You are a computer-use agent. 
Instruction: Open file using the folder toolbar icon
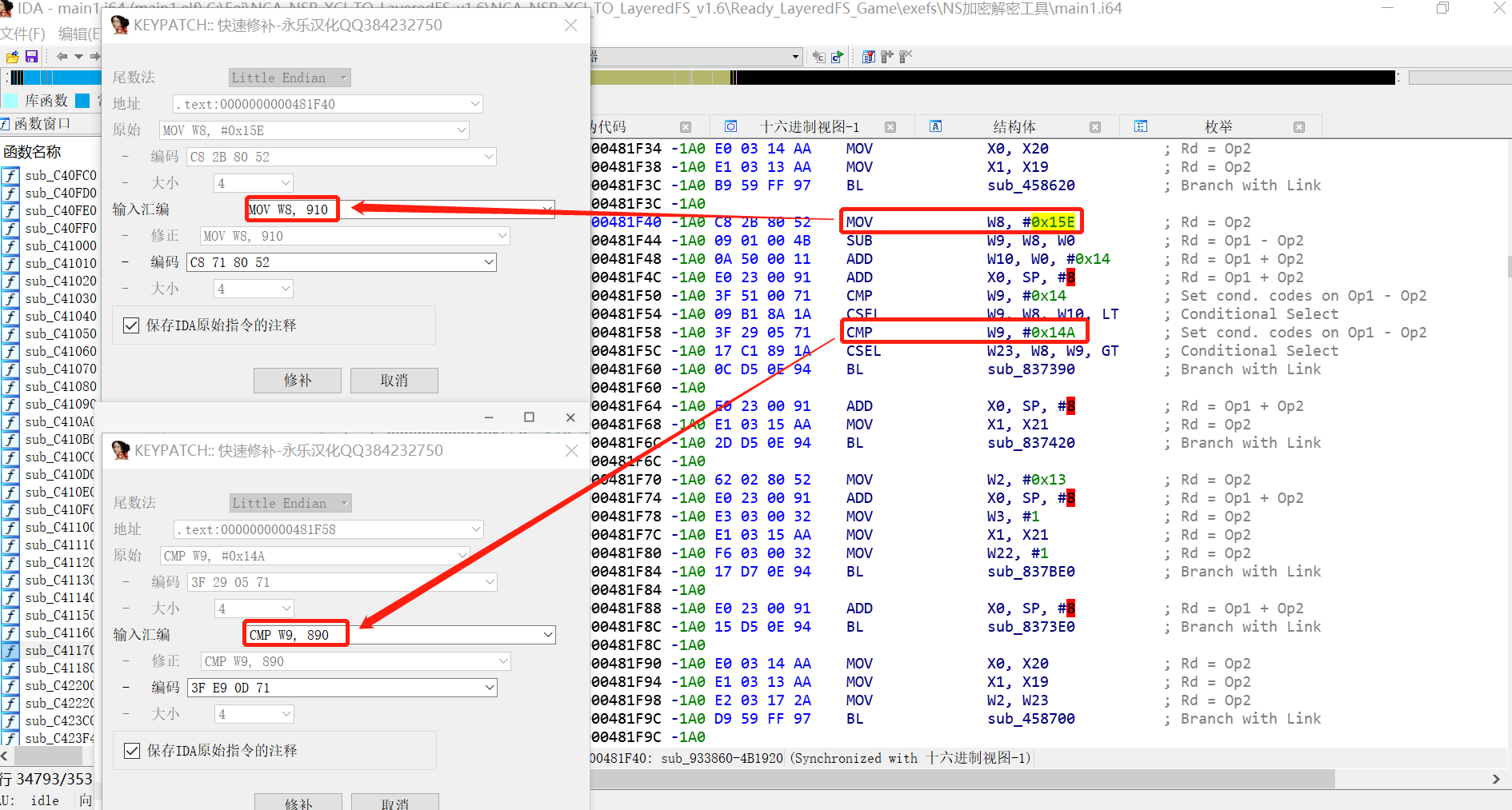point(12,57)
